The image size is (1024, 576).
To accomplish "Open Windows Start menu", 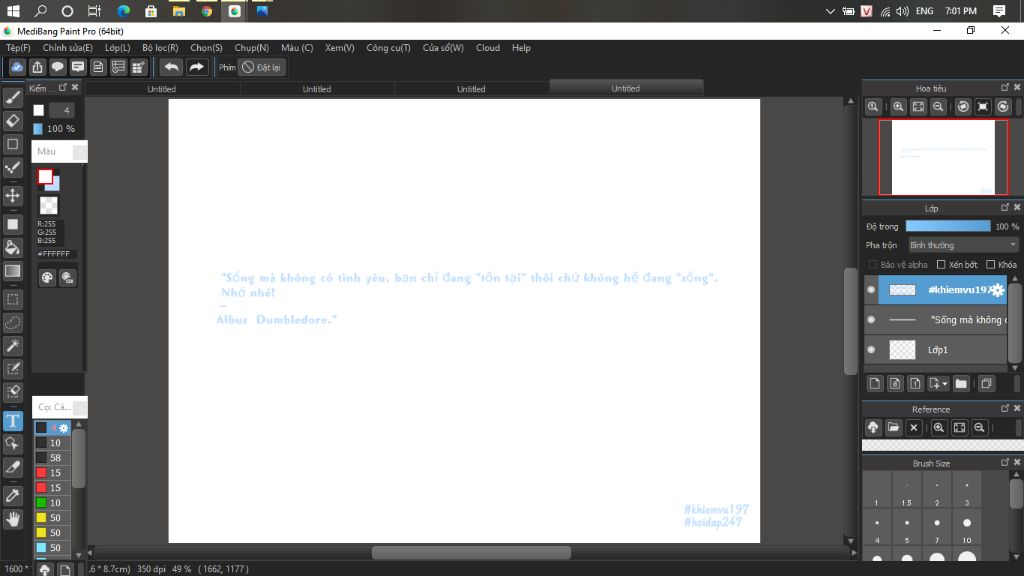I will point(13,11).
